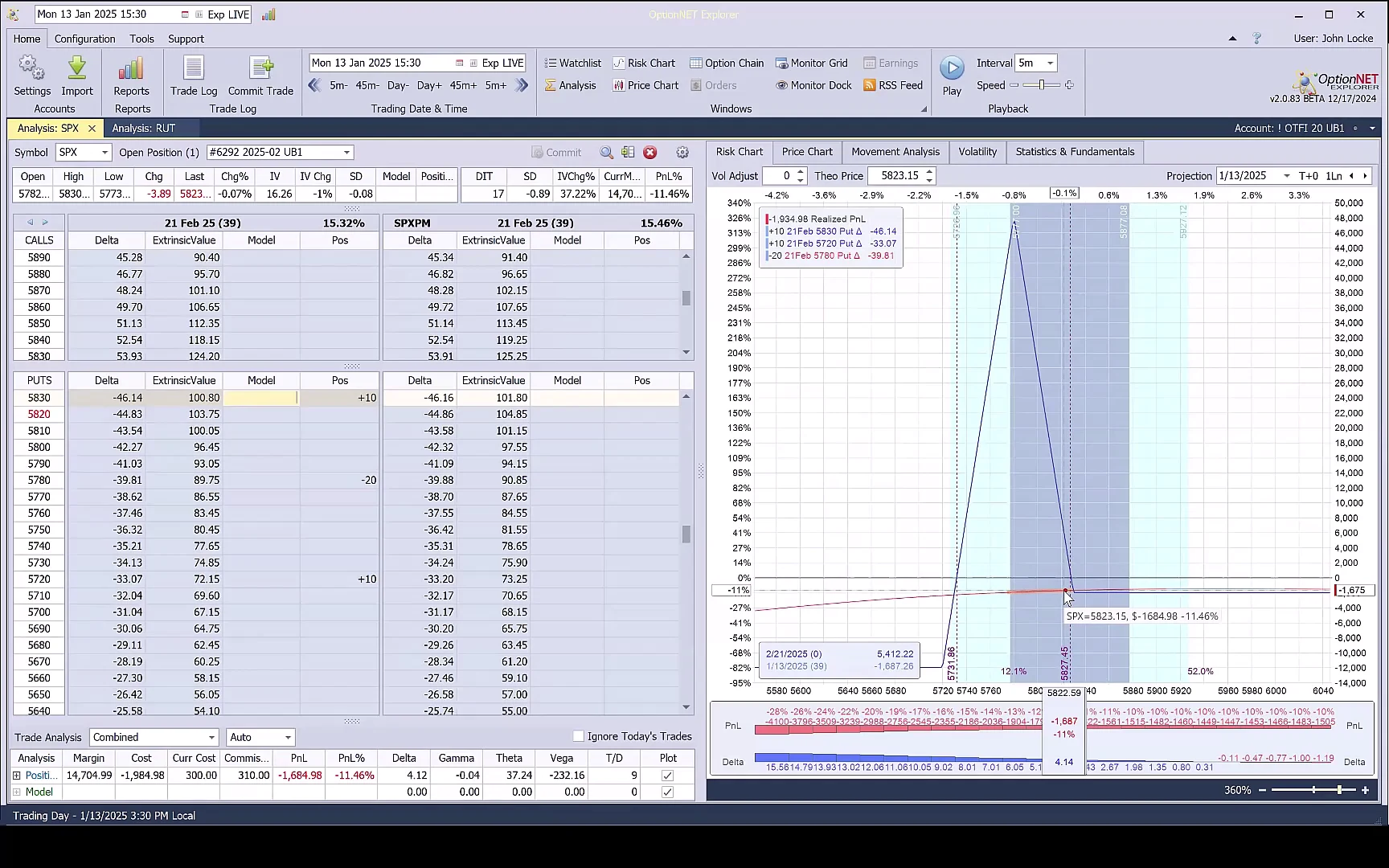Open calendar picker in ribbon date field
The height and width of the screenshot is (868, 1389).
459,63
